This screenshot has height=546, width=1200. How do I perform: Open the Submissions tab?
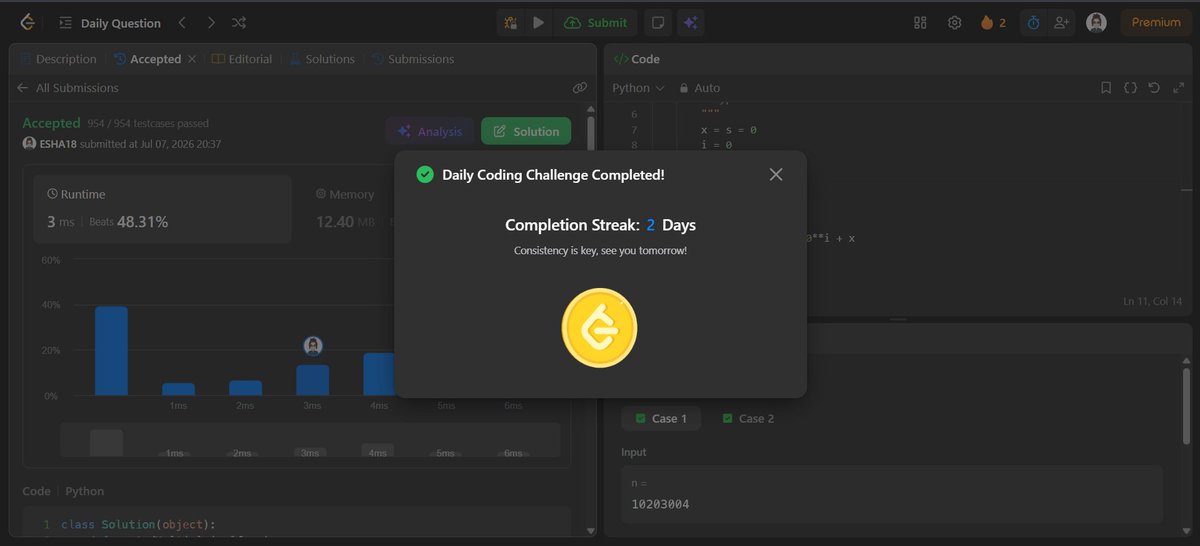point(412,59)
